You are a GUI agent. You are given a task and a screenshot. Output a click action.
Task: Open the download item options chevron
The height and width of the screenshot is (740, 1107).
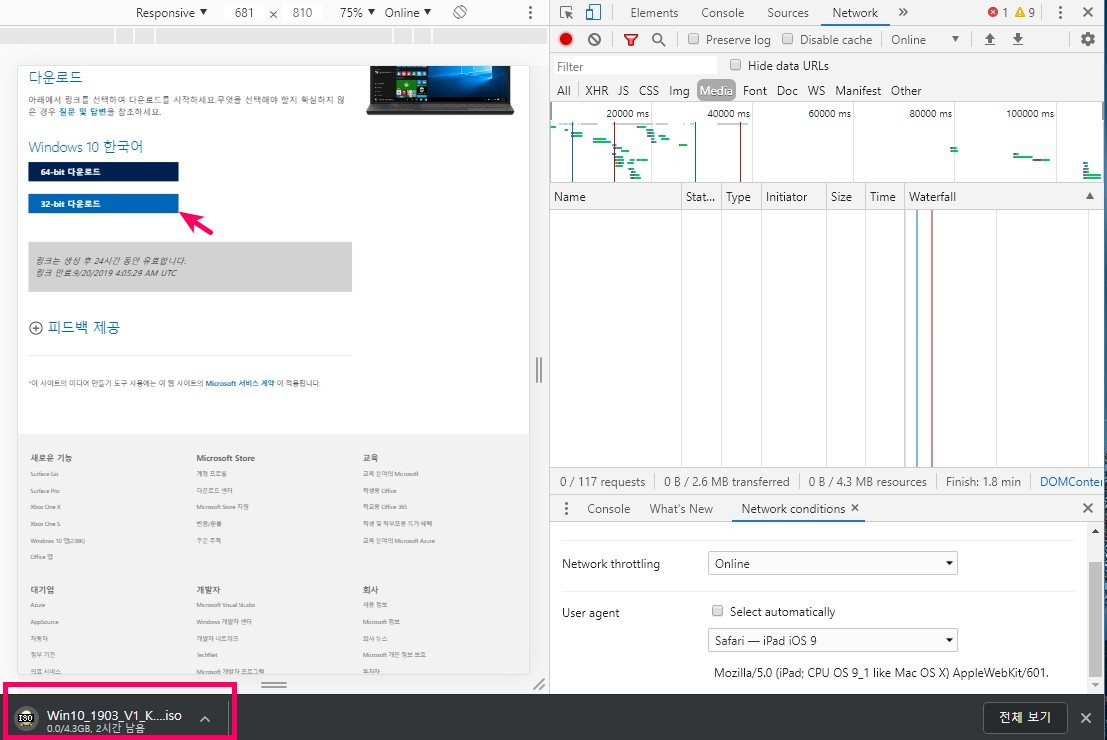(x=205, y=719)
